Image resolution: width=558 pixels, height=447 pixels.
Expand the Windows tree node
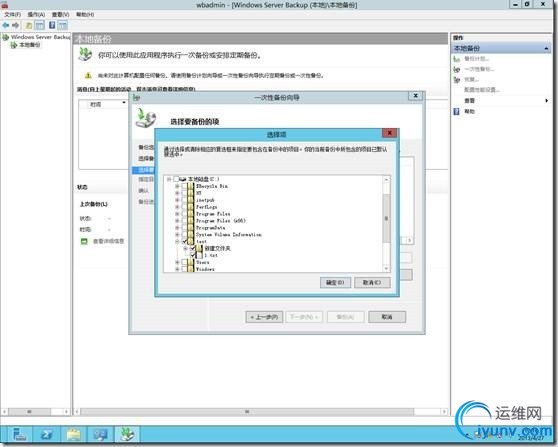coord(177,269)
